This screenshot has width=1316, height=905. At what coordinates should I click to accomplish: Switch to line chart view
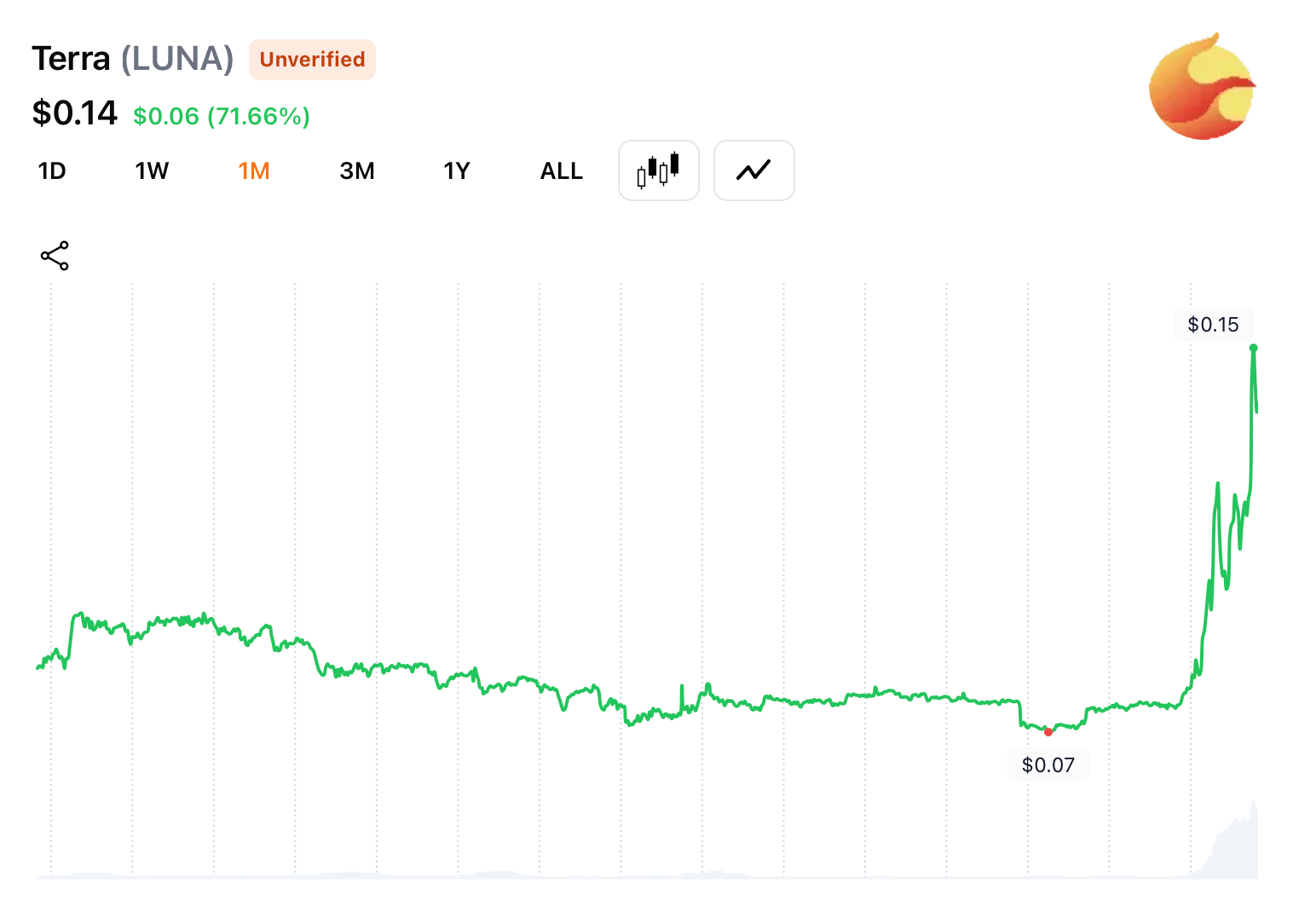(754, 170)
